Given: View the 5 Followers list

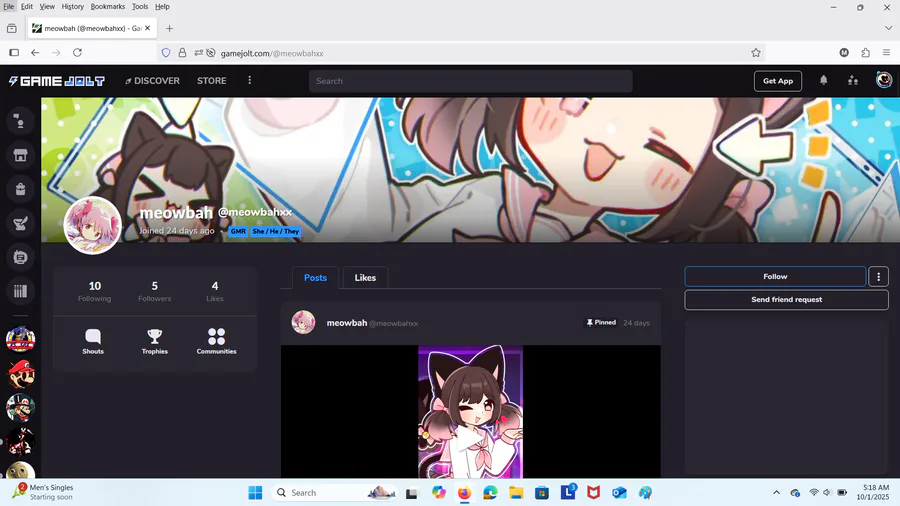Looking at the screenshot, I should 154,291.
